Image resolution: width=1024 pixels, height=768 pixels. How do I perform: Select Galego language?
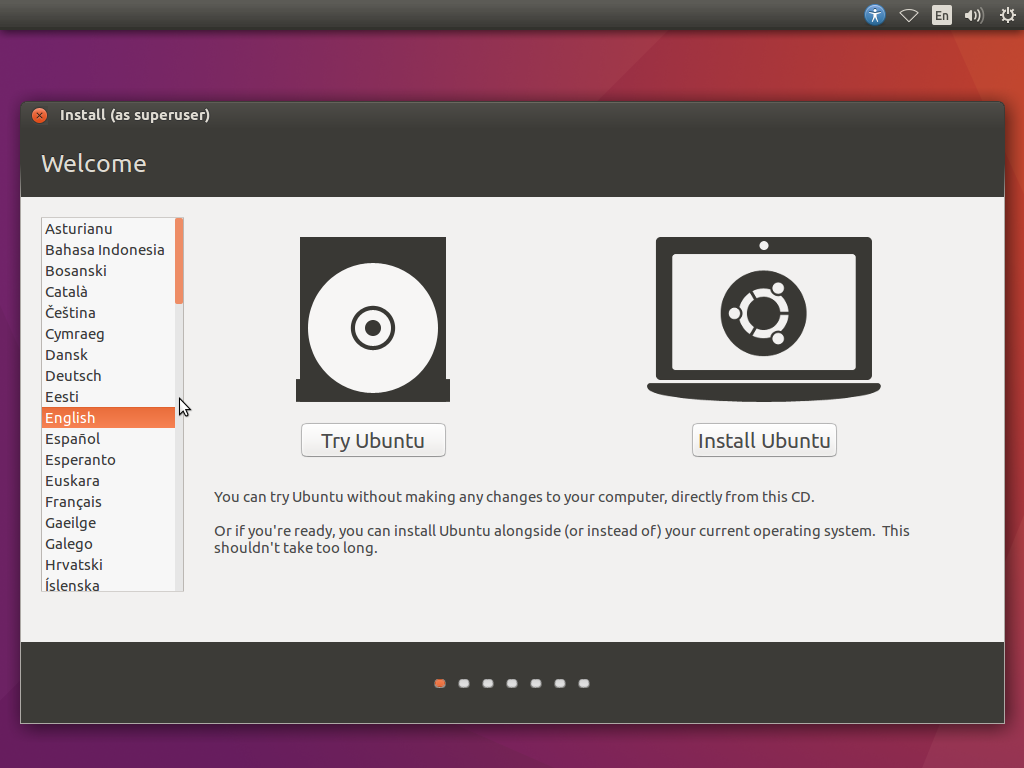(x=108, y=543)
